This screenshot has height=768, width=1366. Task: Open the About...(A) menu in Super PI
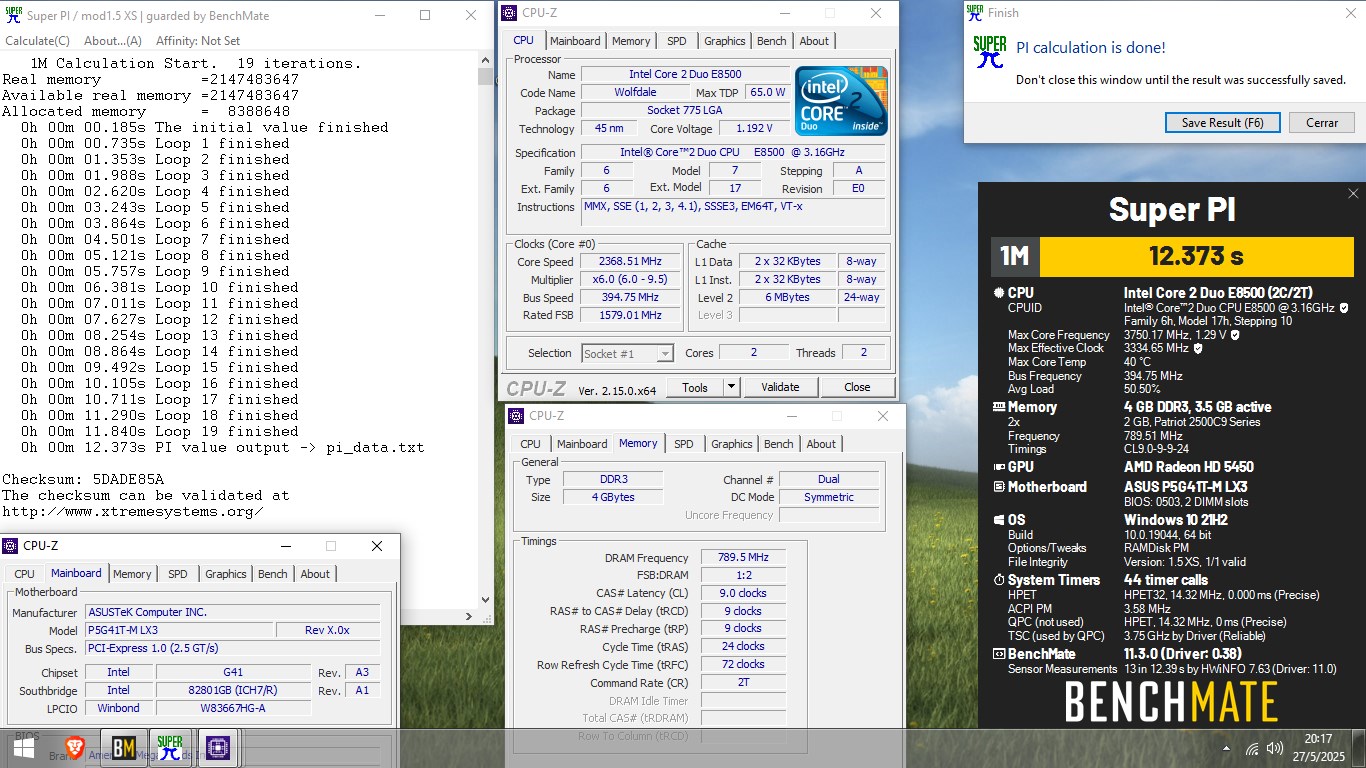pos(113,41)
